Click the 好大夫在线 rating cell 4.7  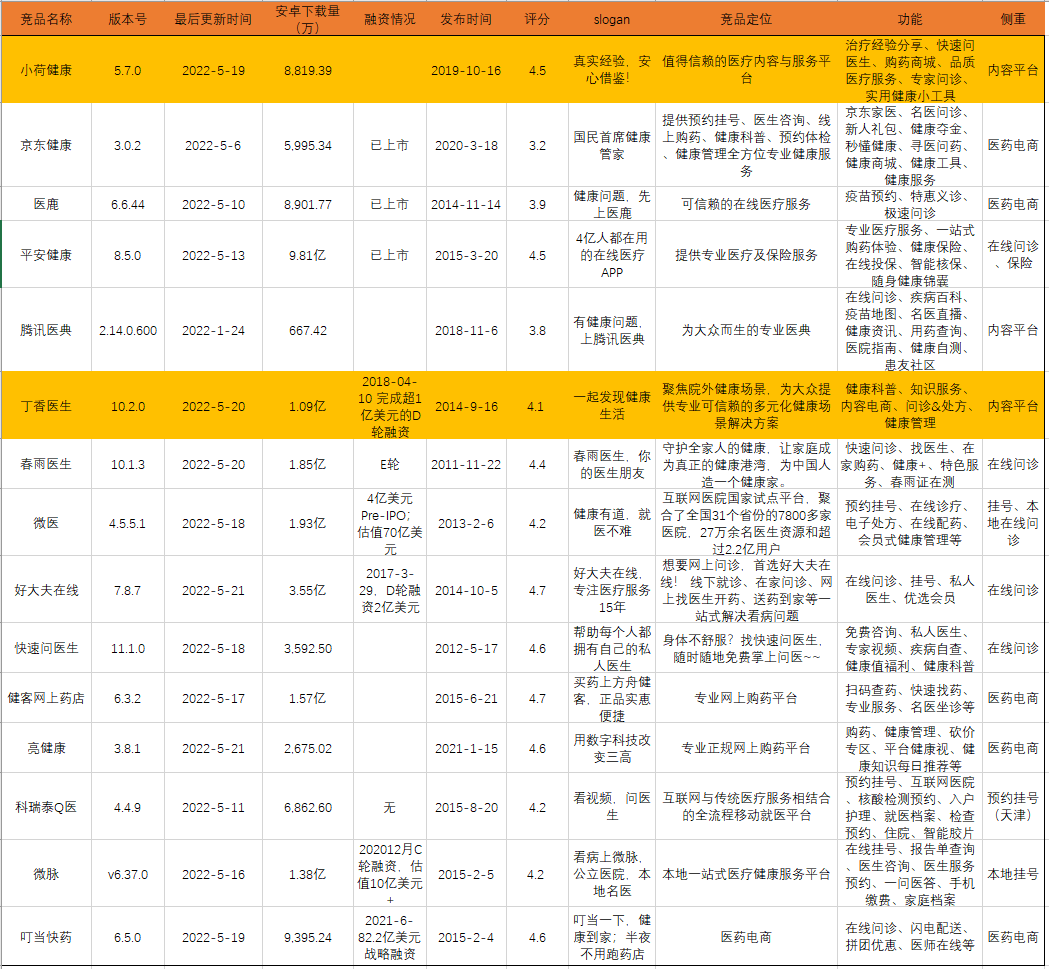pos(536,590)
